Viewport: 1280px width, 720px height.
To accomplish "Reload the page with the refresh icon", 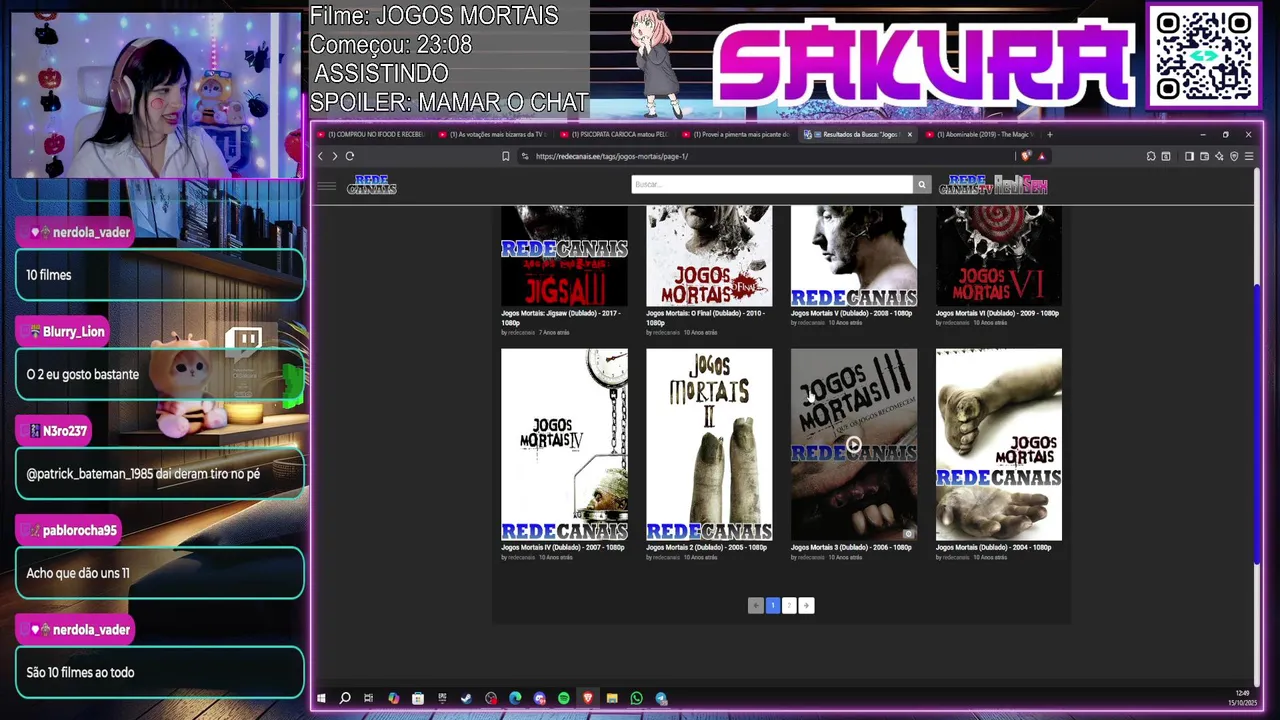I will 349,156.
